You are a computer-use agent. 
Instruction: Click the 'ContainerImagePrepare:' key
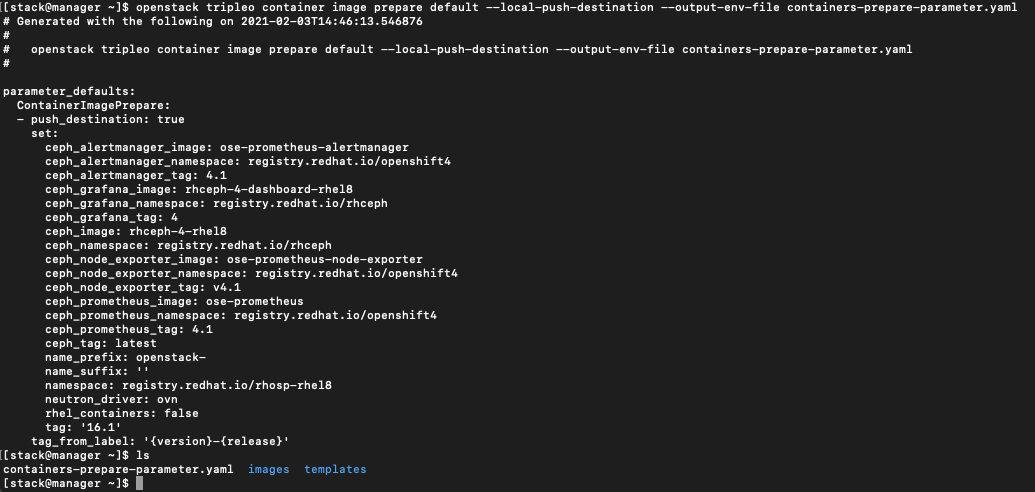coord(94,106)
